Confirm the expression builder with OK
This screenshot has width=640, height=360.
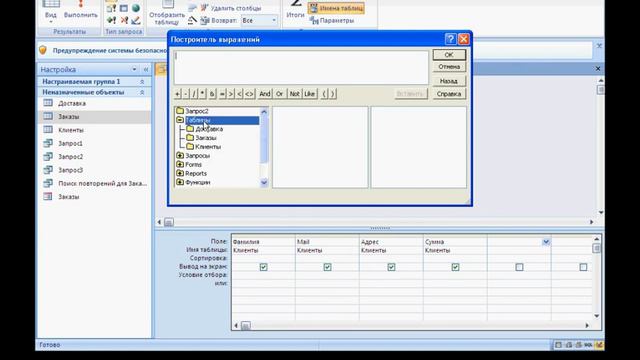click(x=449, y=55)
